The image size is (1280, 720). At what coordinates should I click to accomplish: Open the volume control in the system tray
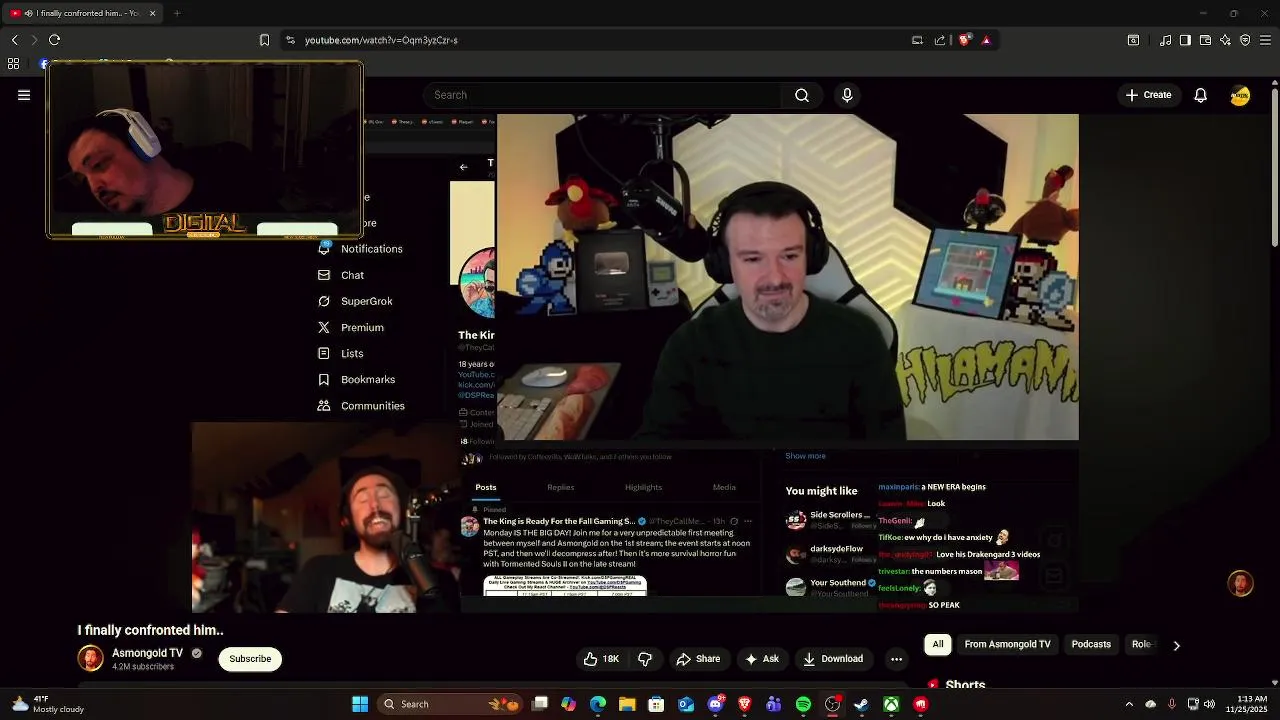(1209, 704)
